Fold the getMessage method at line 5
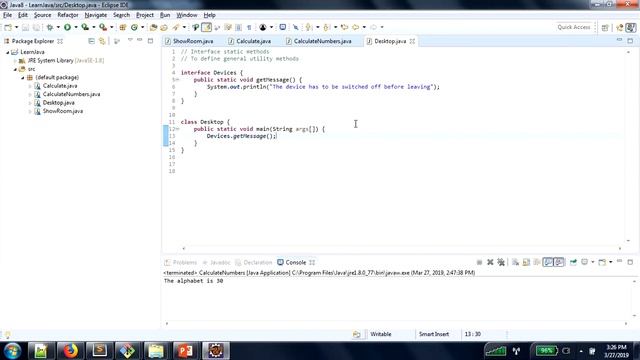 178,80
